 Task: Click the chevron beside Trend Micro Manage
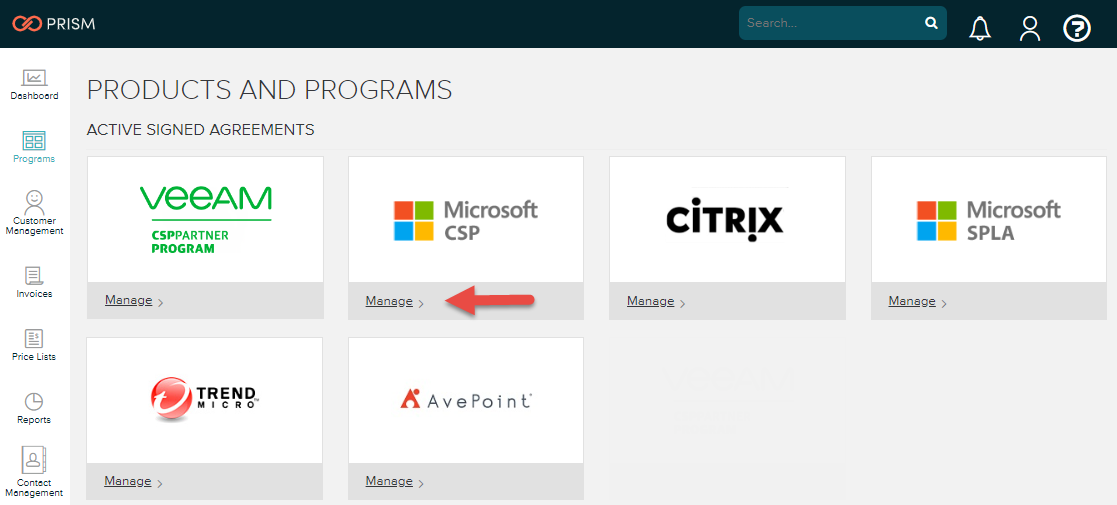[x=160, y=483]
